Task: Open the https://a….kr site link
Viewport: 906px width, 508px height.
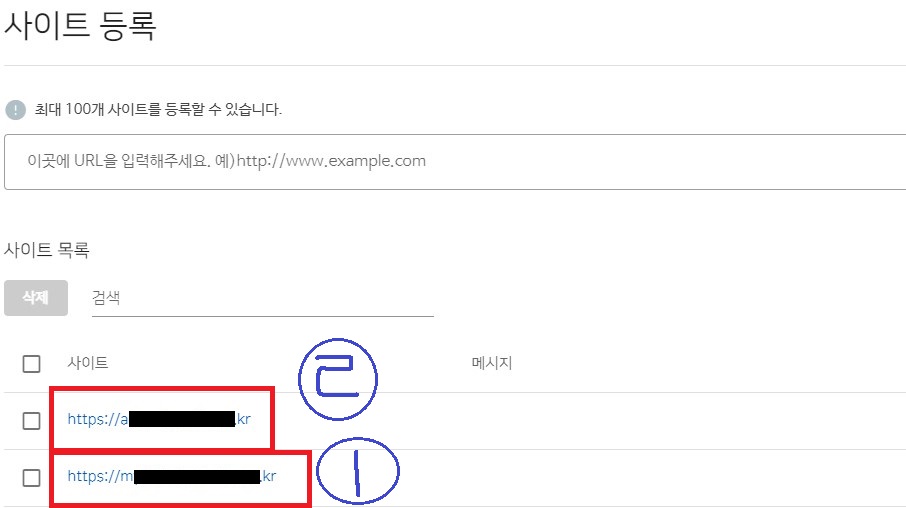Action: click(159, 419)
